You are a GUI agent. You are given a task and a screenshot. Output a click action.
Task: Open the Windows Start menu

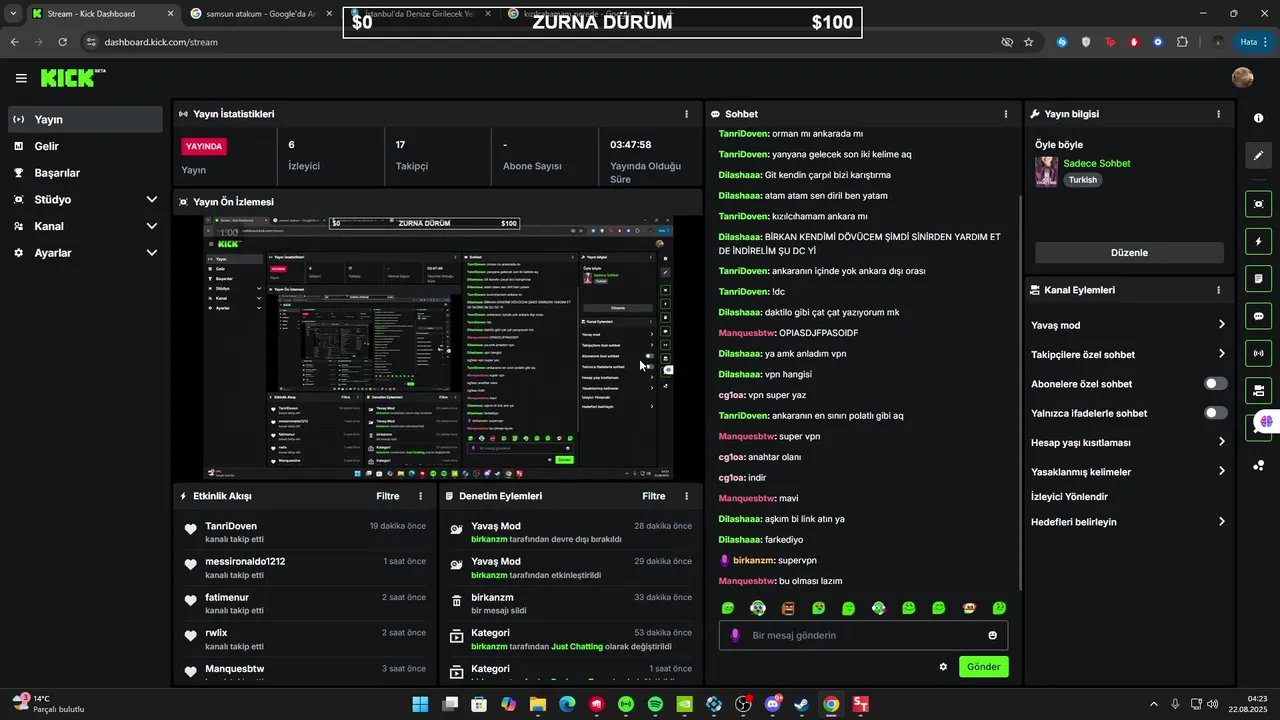point(420,704)
